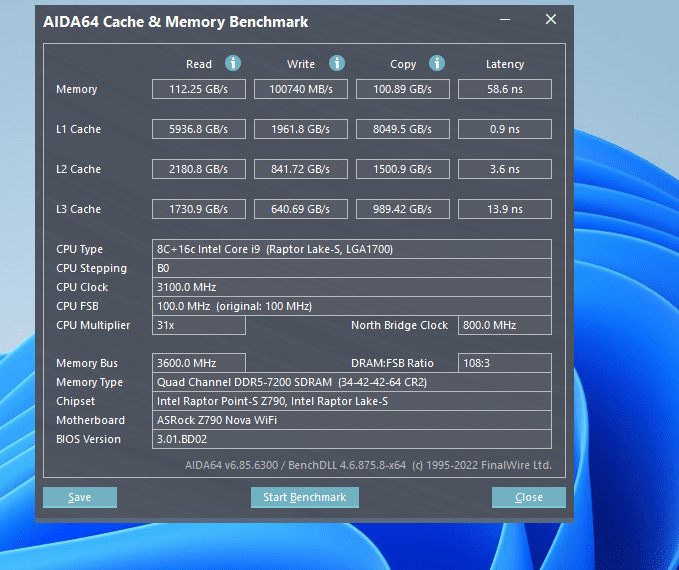Select L2 Cache Copy 1500.9 GB/s

pos(403,169)
